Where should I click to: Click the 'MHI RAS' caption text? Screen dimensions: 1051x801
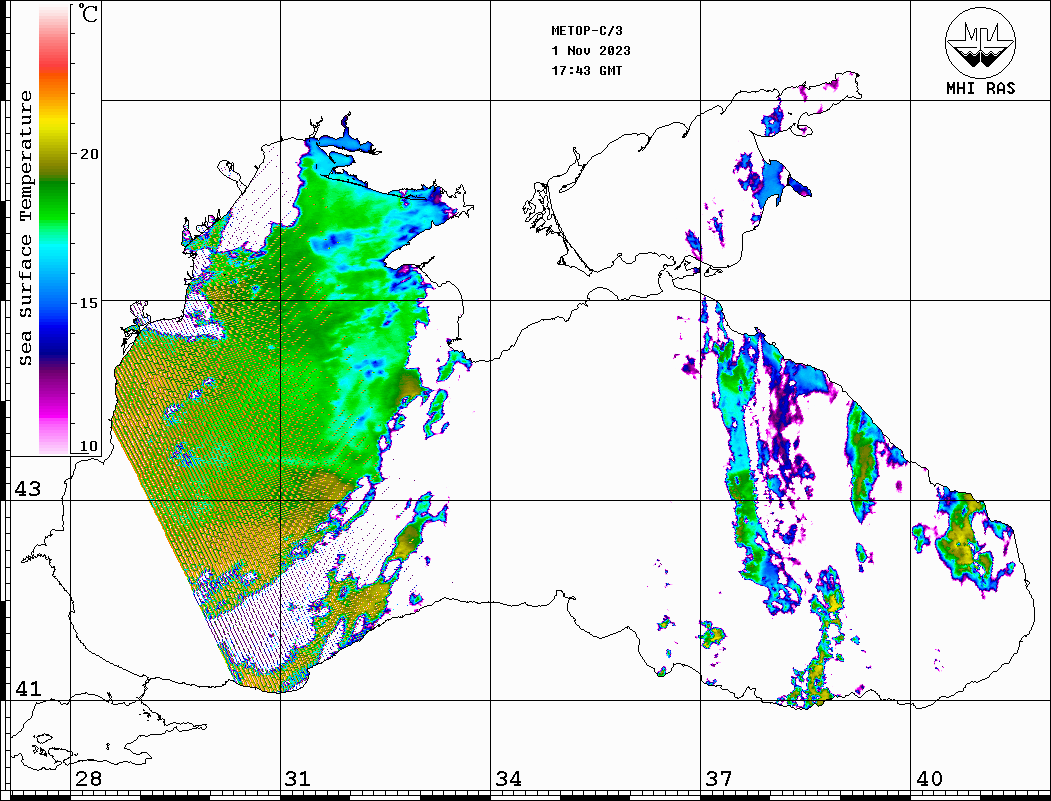click(980, 88)
